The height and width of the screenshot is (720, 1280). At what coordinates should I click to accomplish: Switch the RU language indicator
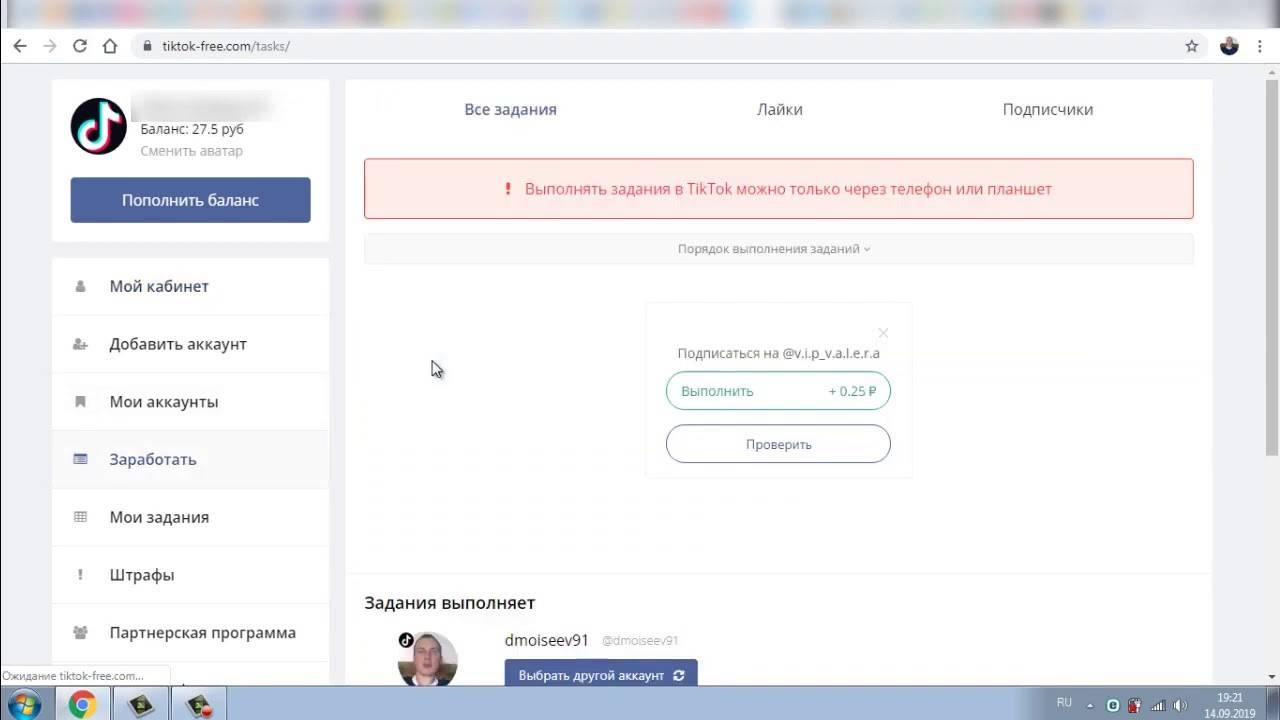point(1064,703)
